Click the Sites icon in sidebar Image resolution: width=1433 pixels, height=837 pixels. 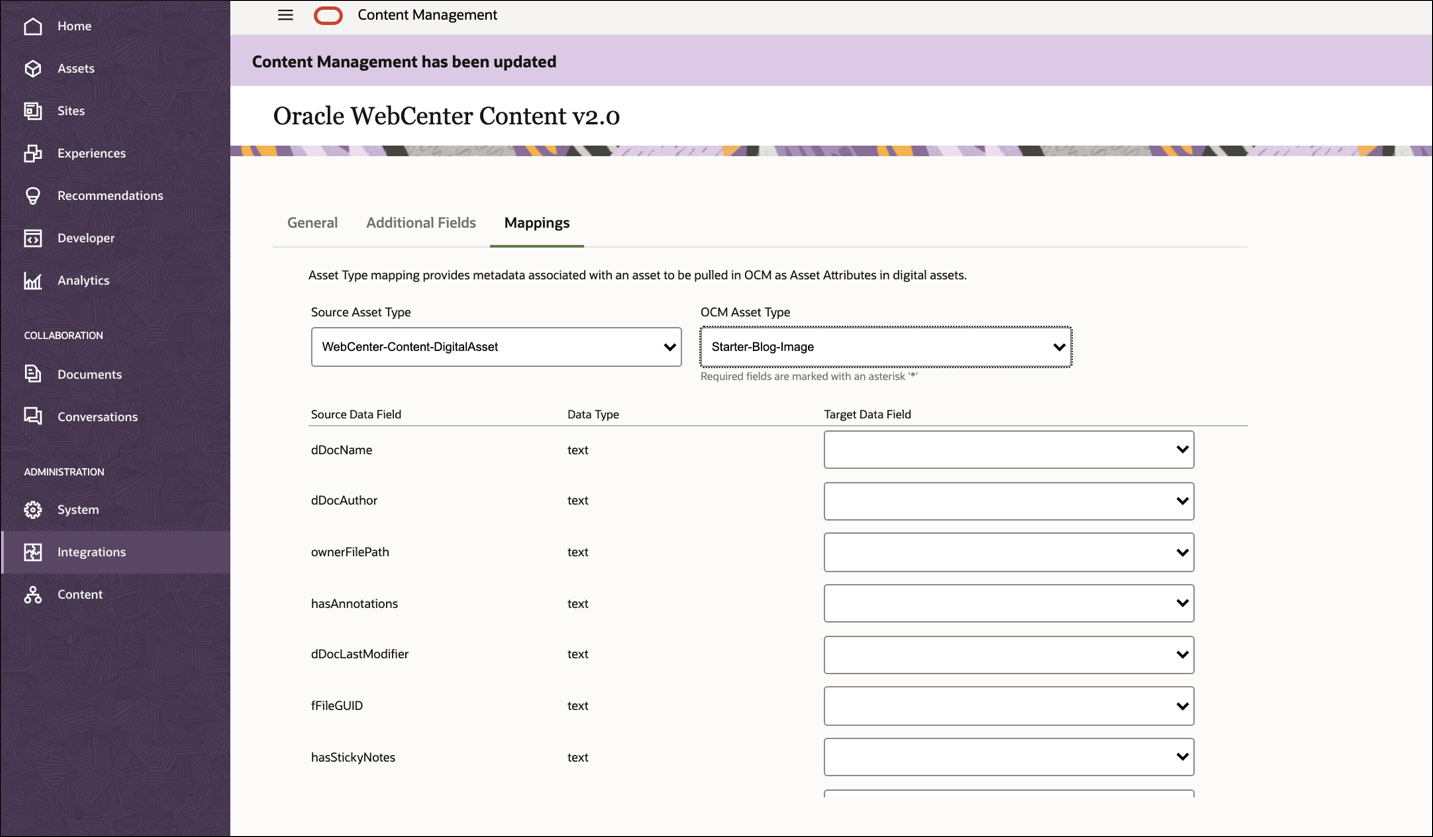coord(33,111)
